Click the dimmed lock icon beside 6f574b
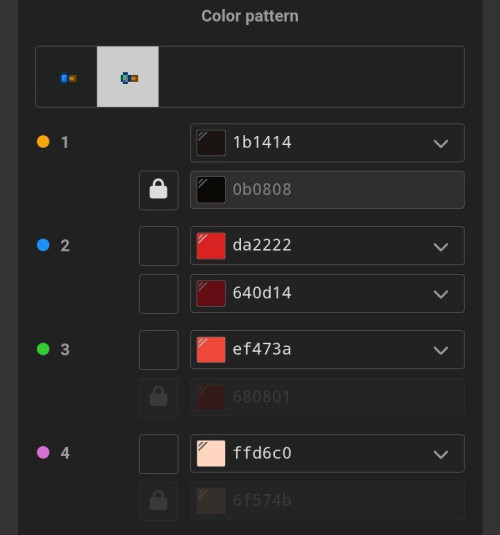The width and height of the screenshot is (500, 535). pos(159,501)
